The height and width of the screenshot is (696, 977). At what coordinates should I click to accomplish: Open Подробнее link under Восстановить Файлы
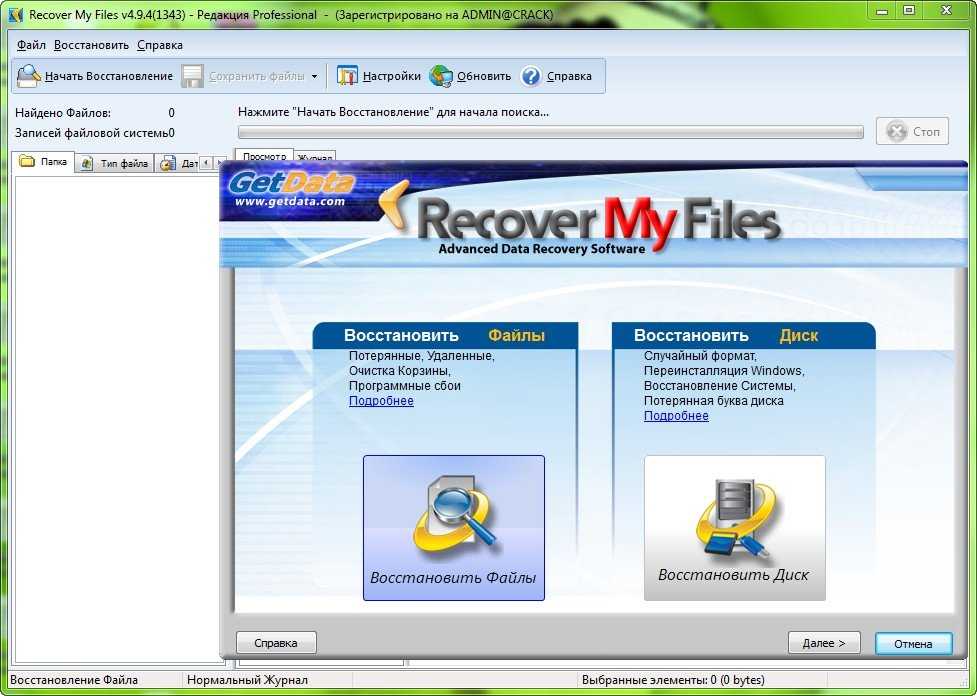[x=381, y=401]
